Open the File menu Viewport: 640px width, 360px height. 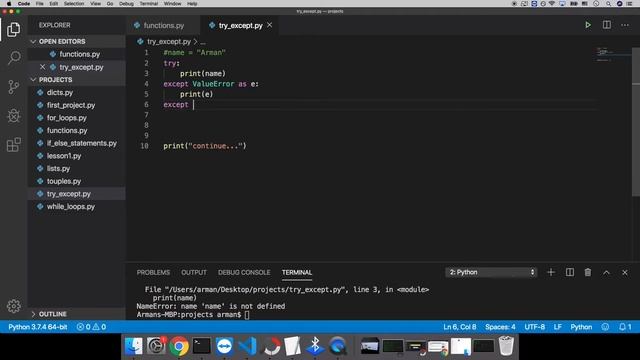[x=40, y=4]
